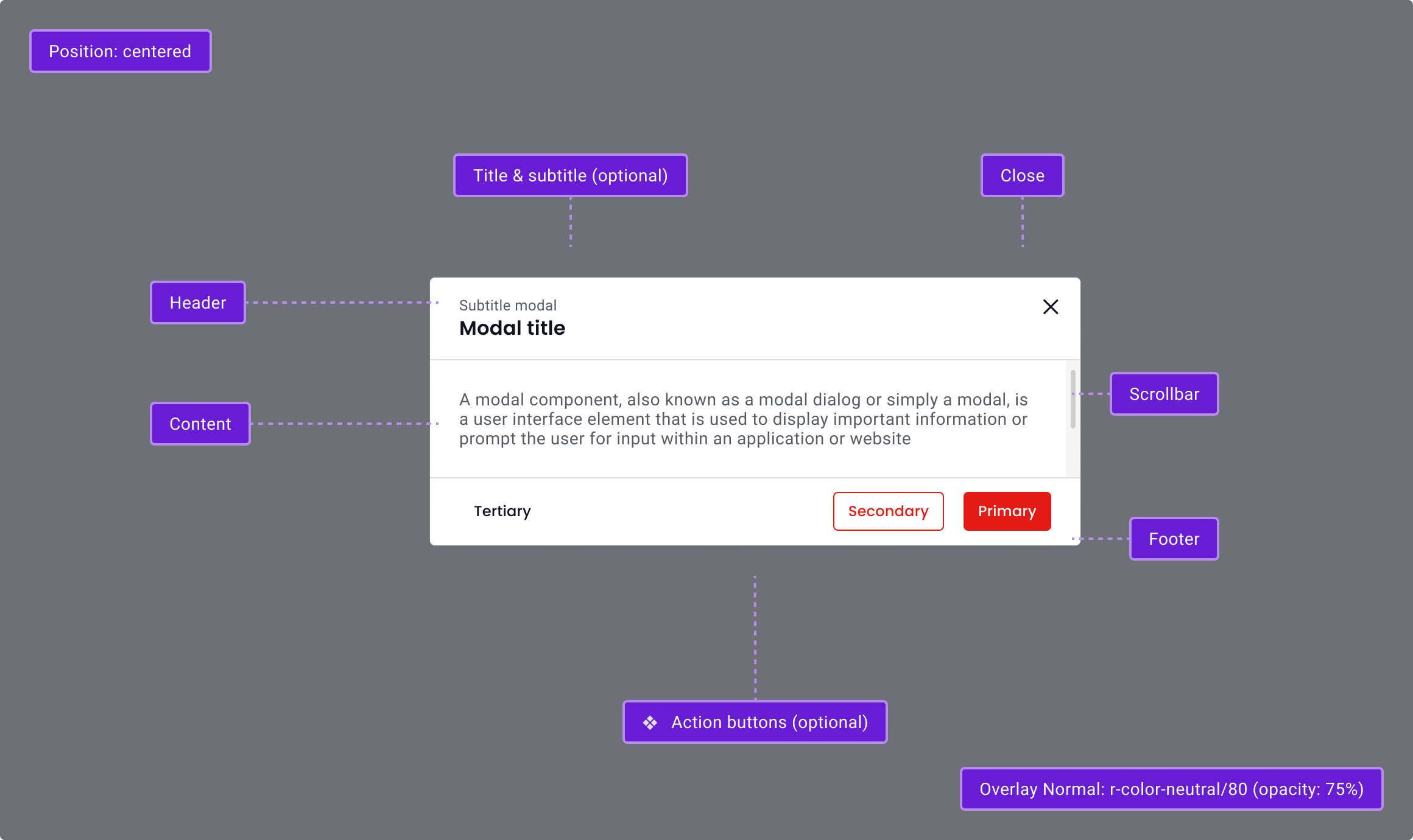Click the dashed connector line below Close label
1413x840 pixels.
click(1023, 222)
